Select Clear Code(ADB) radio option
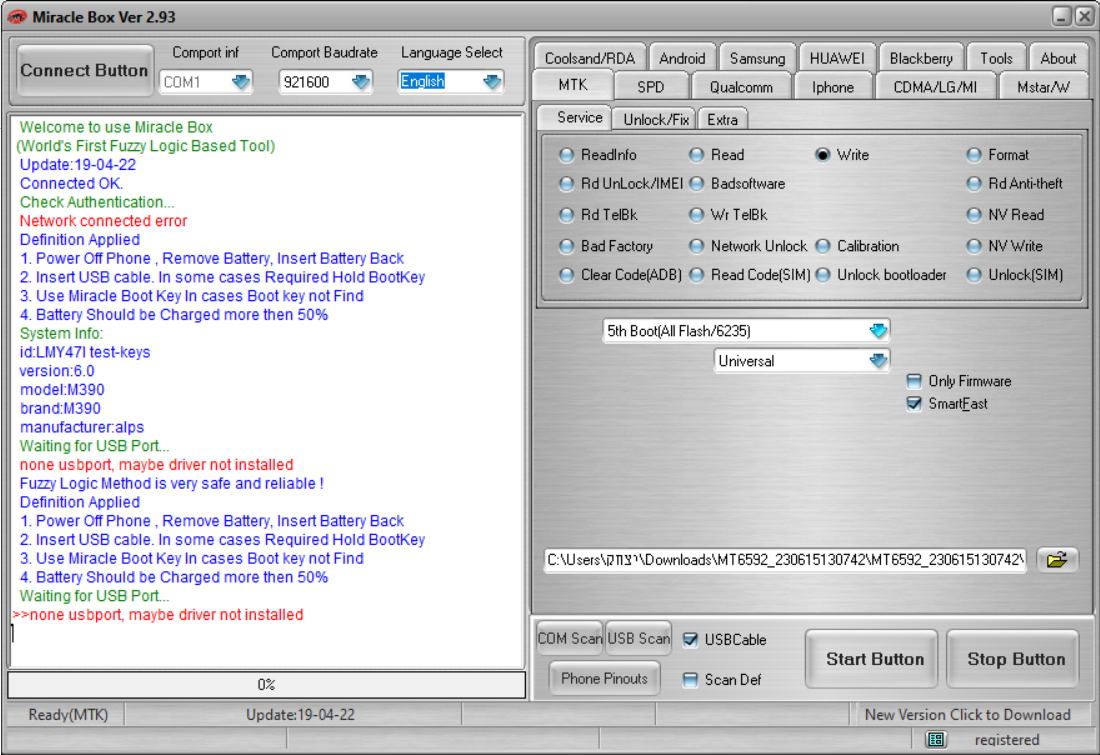This screenshot has width=1100, height=755. 566,275
